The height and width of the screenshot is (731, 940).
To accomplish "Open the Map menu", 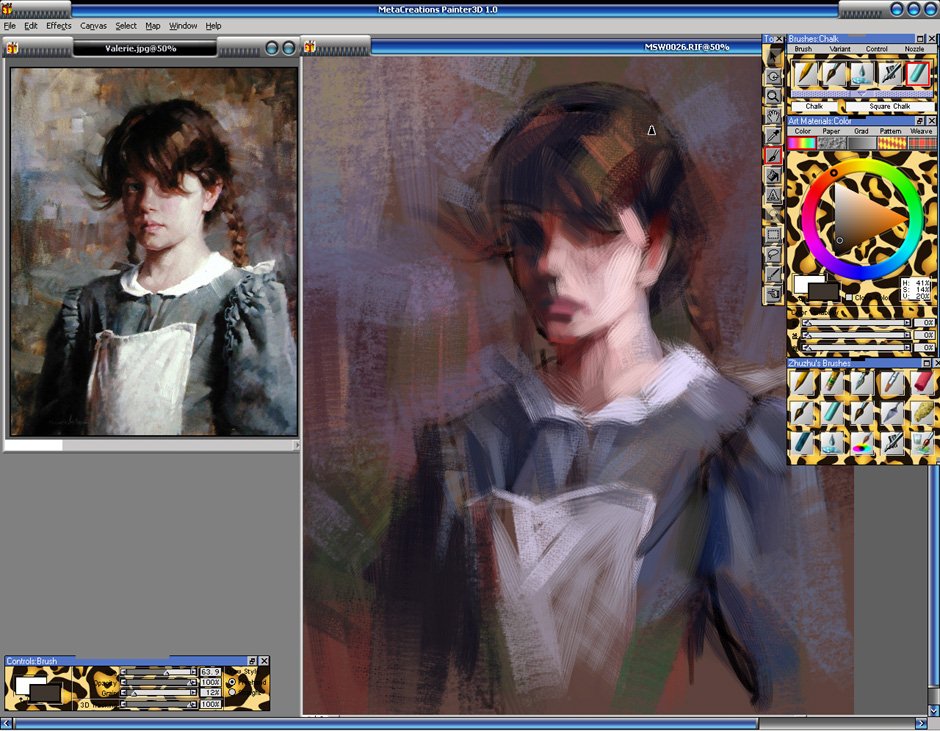I will point(153,26).
